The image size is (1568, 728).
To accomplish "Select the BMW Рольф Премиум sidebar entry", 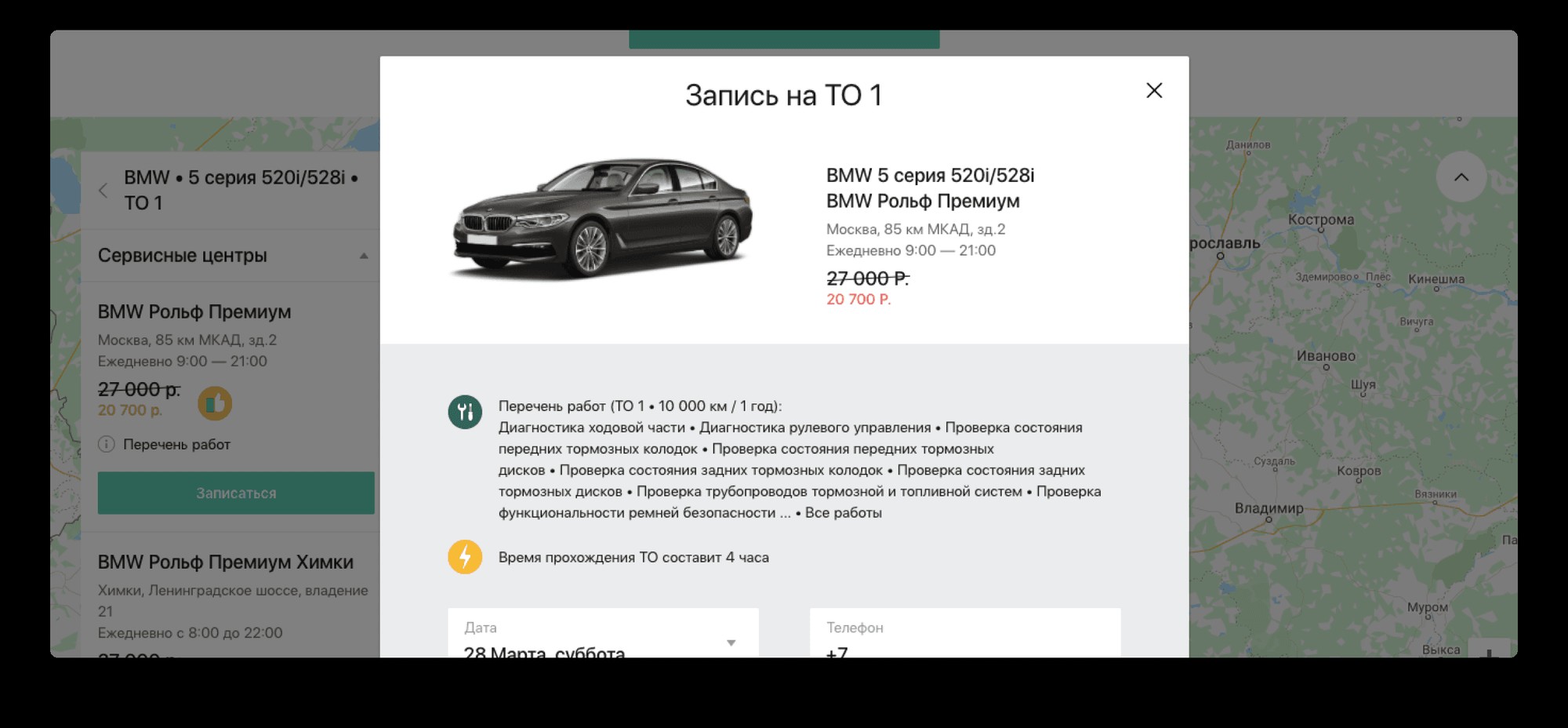I will [x=194, y=311].
